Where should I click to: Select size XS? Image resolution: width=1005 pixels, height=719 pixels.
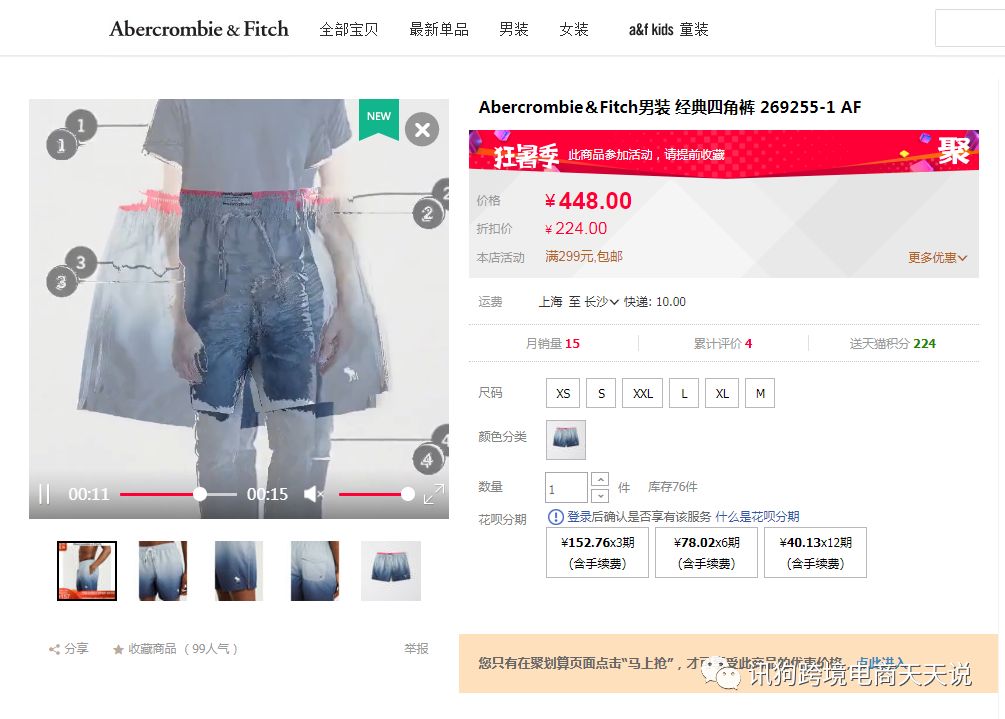point(563,393)
